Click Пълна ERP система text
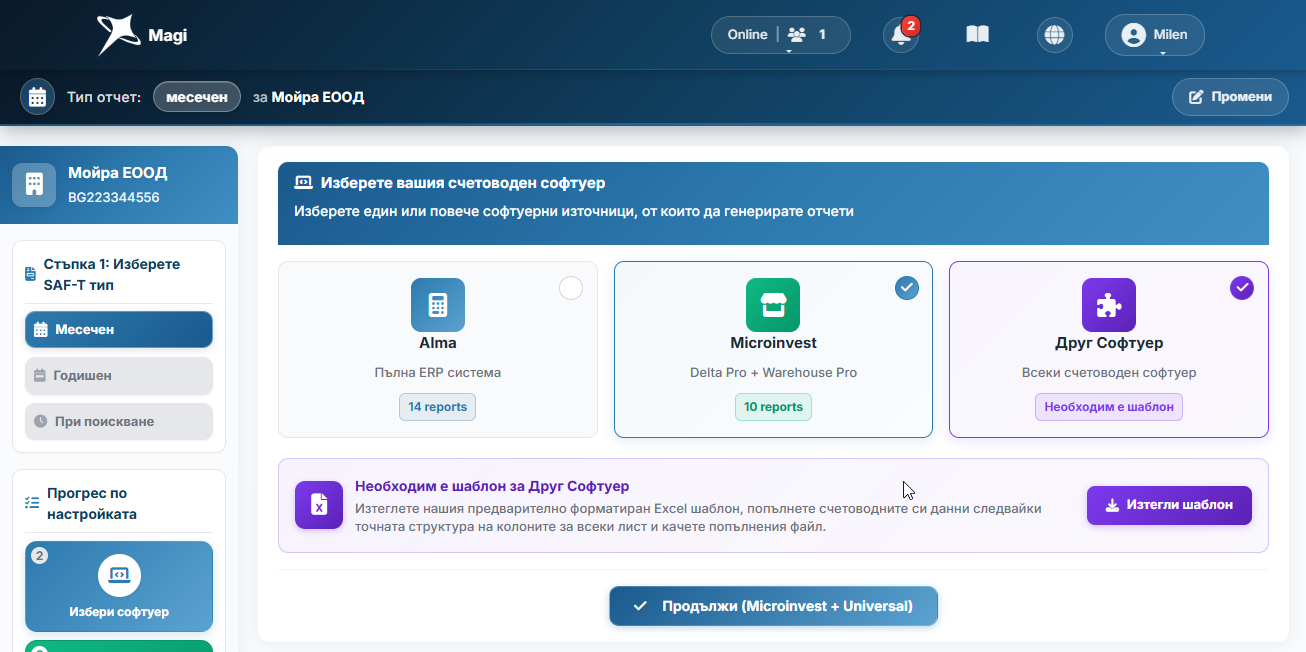This screenshot has height=652, width=1306. (x=438, y=373)
